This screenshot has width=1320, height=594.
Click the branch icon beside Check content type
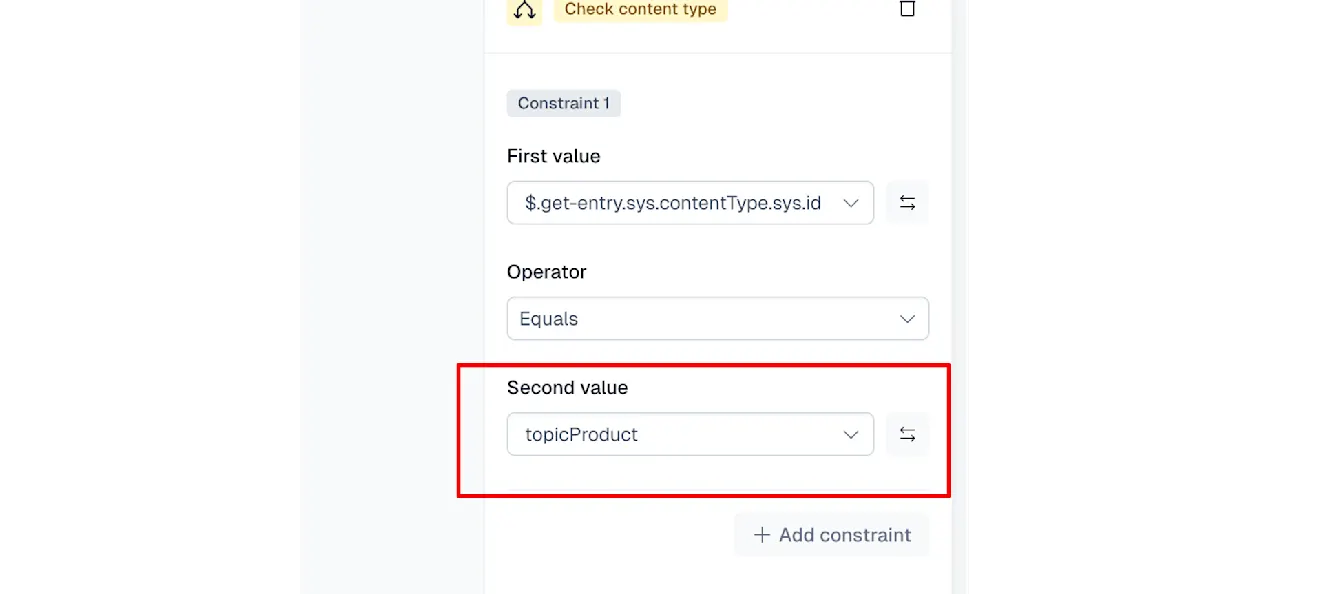click(x=524, y=10)
